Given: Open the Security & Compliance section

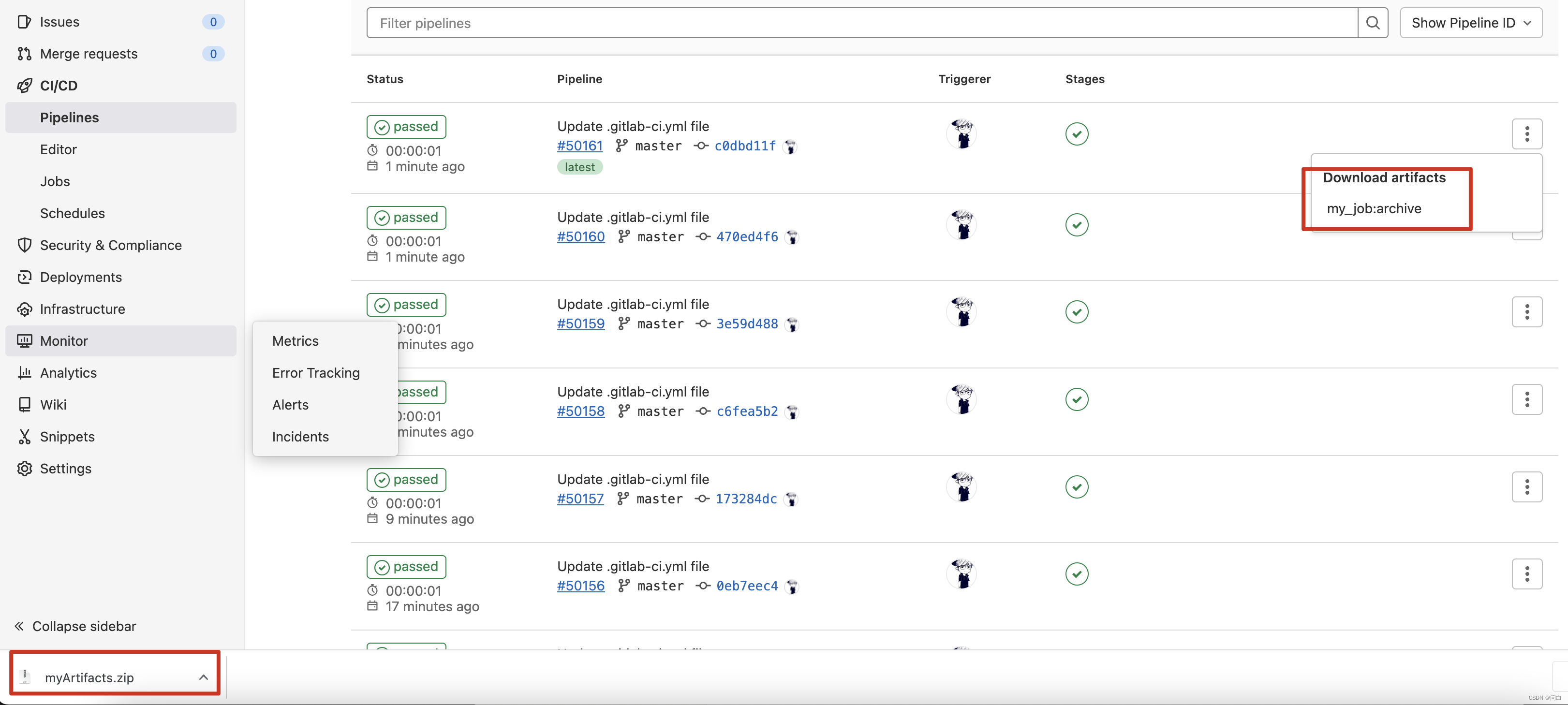Looking at the screenshot, I should pos(24,245).
